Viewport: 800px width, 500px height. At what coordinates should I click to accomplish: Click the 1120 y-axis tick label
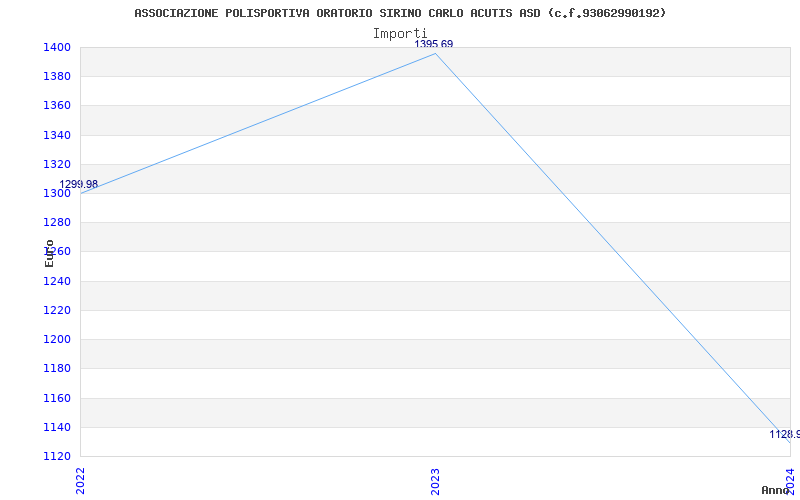coord(57,456)
